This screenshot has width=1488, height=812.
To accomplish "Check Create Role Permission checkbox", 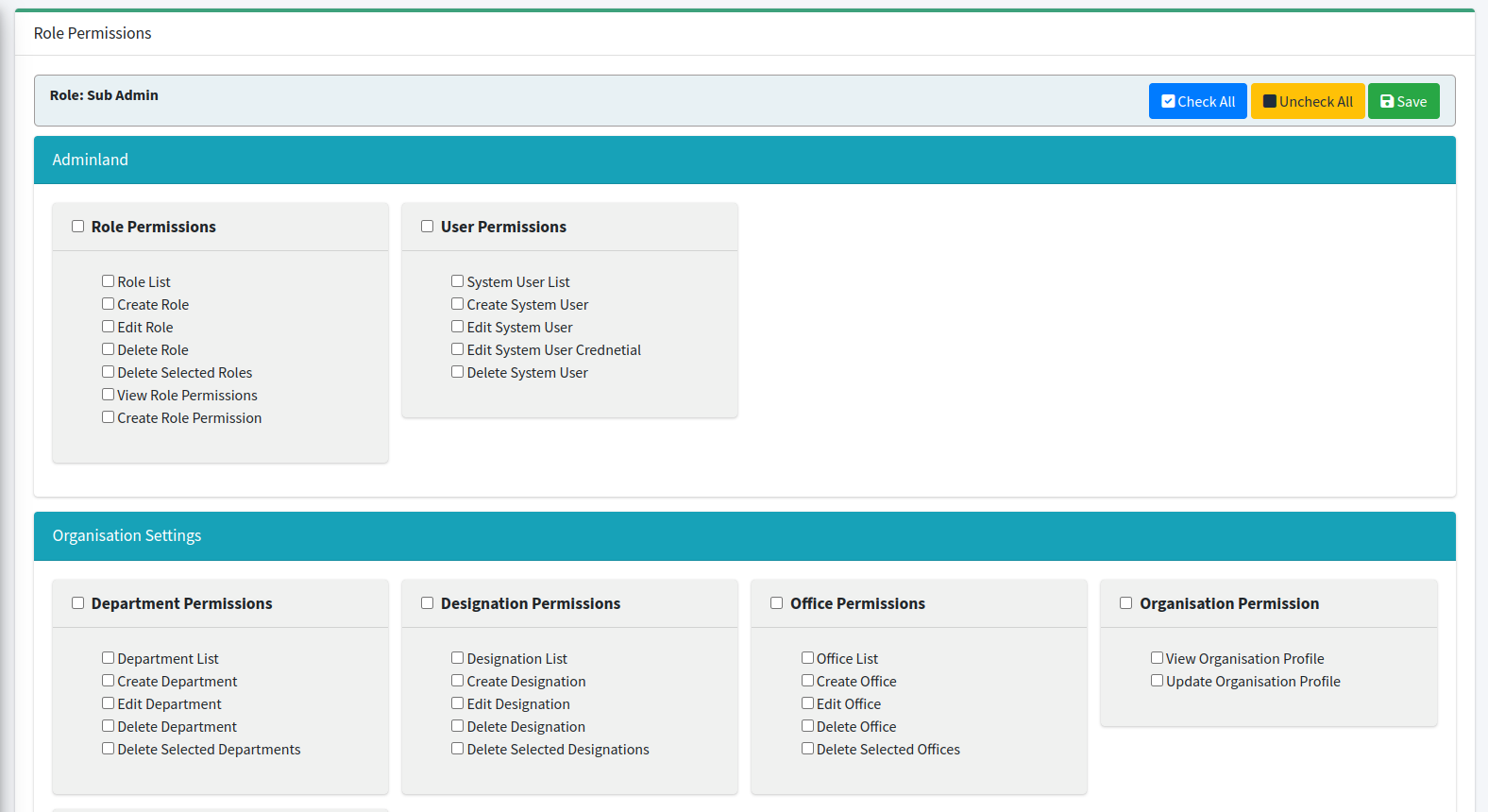I will pos(109,417).
